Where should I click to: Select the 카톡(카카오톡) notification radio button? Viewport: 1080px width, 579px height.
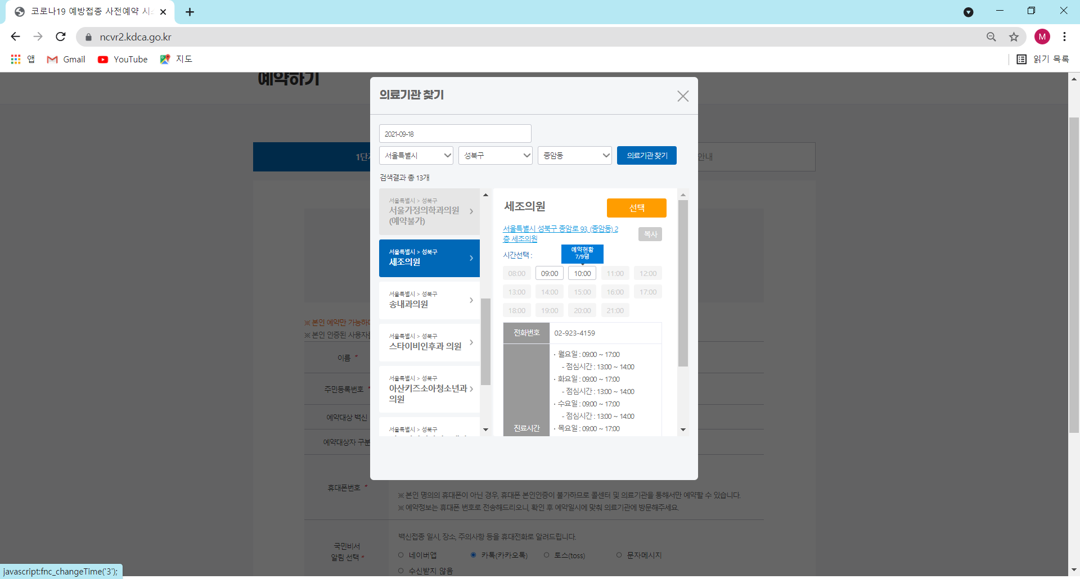(473, 555)
